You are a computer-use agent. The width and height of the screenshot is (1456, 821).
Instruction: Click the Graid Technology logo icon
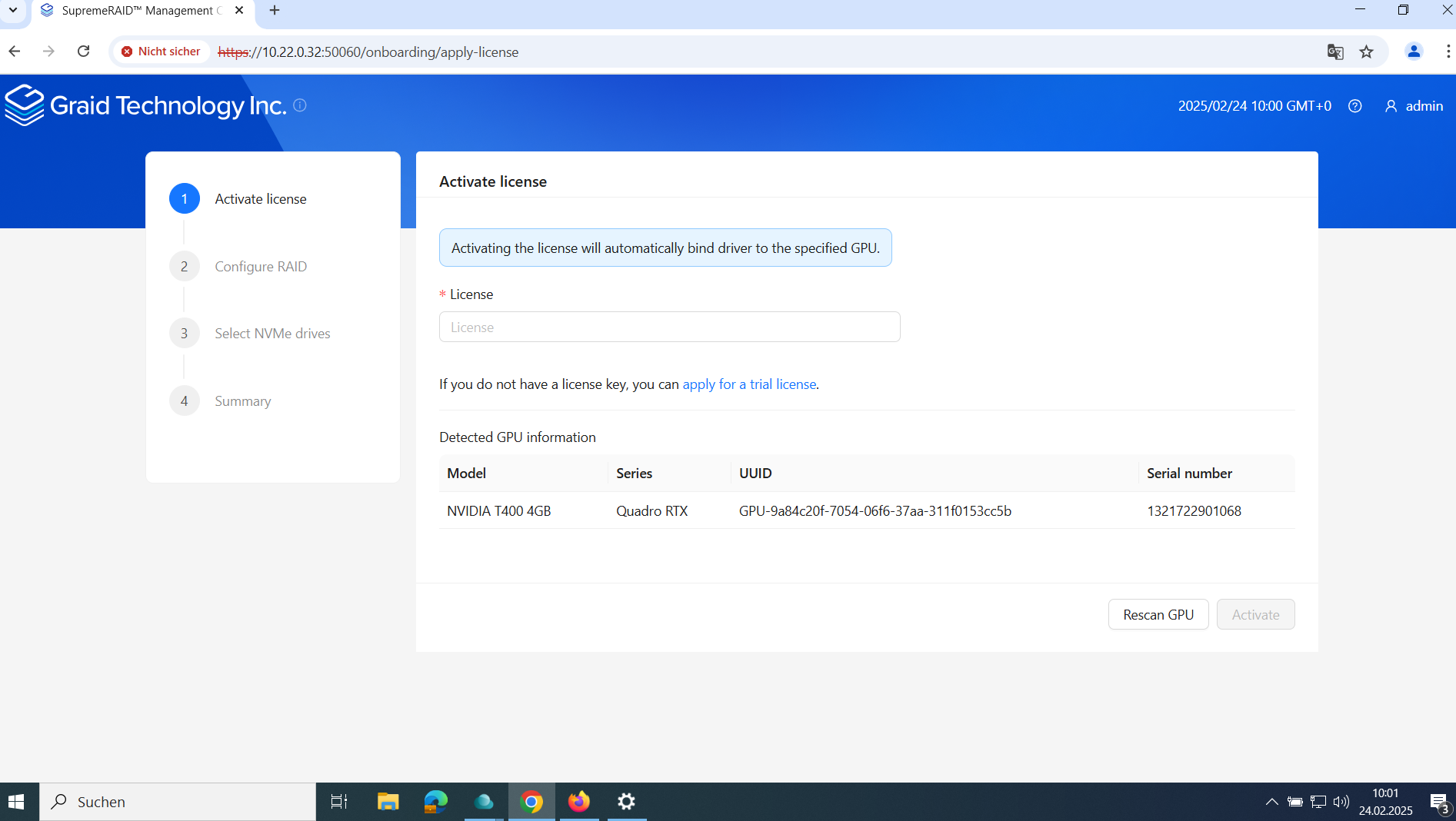pos(25,105)
